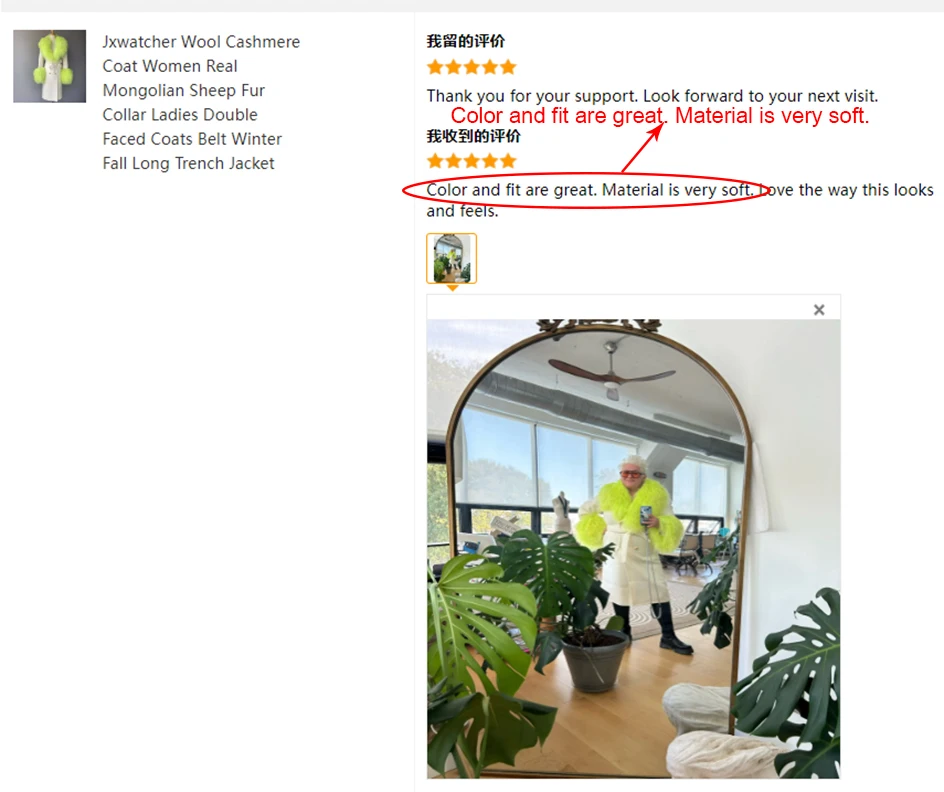Click the 我收到的评价 heading

click(473, 136)
